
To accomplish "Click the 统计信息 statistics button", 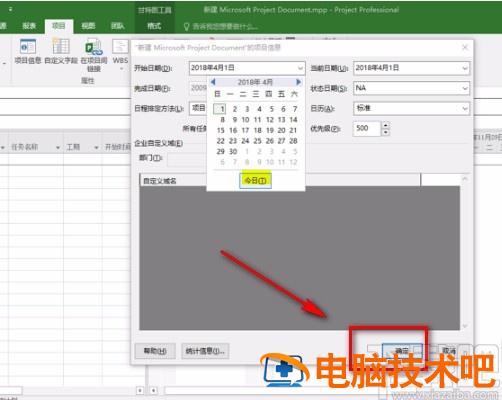I will [x=205, y=351].
